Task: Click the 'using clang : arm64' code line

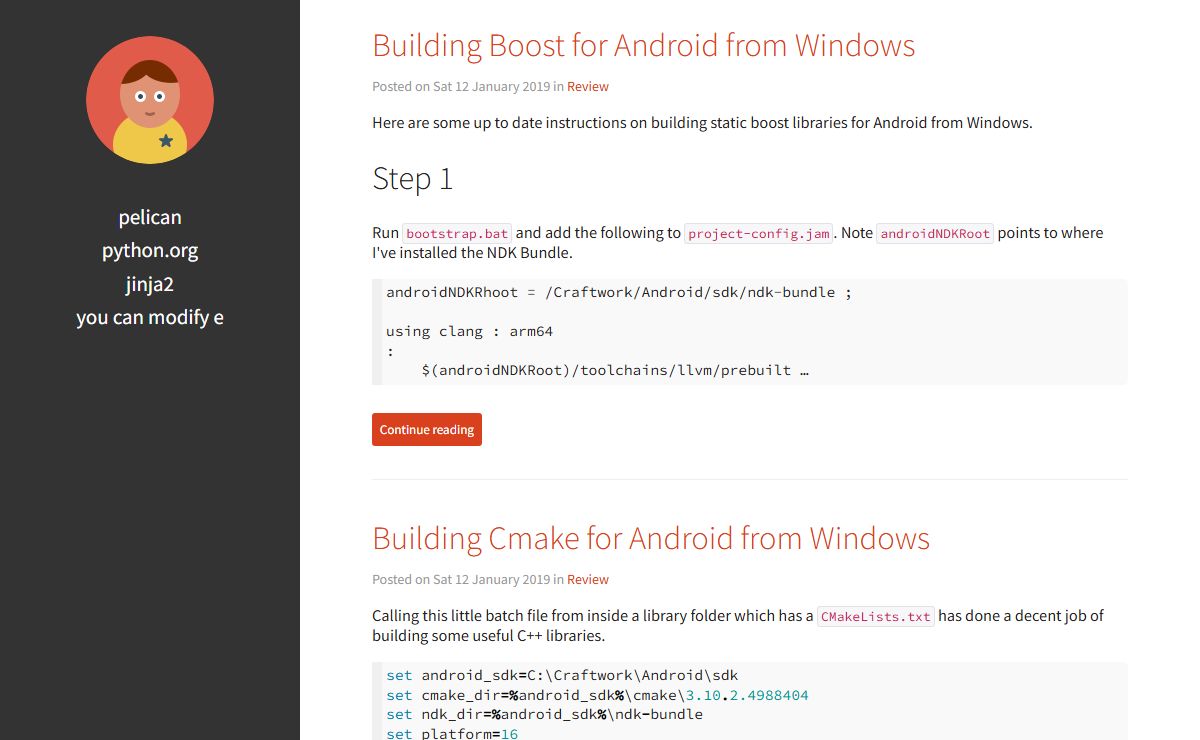Action: [469, 331]
